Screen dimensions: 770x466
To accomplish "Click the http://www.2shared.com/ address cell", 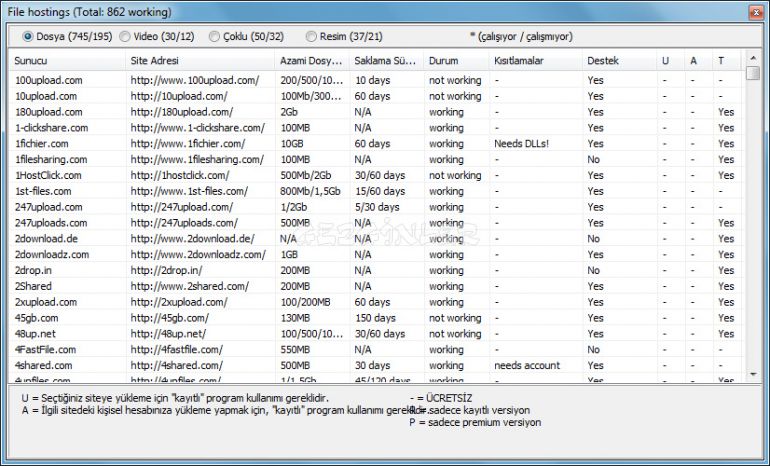I will click(x=190, y=286).
